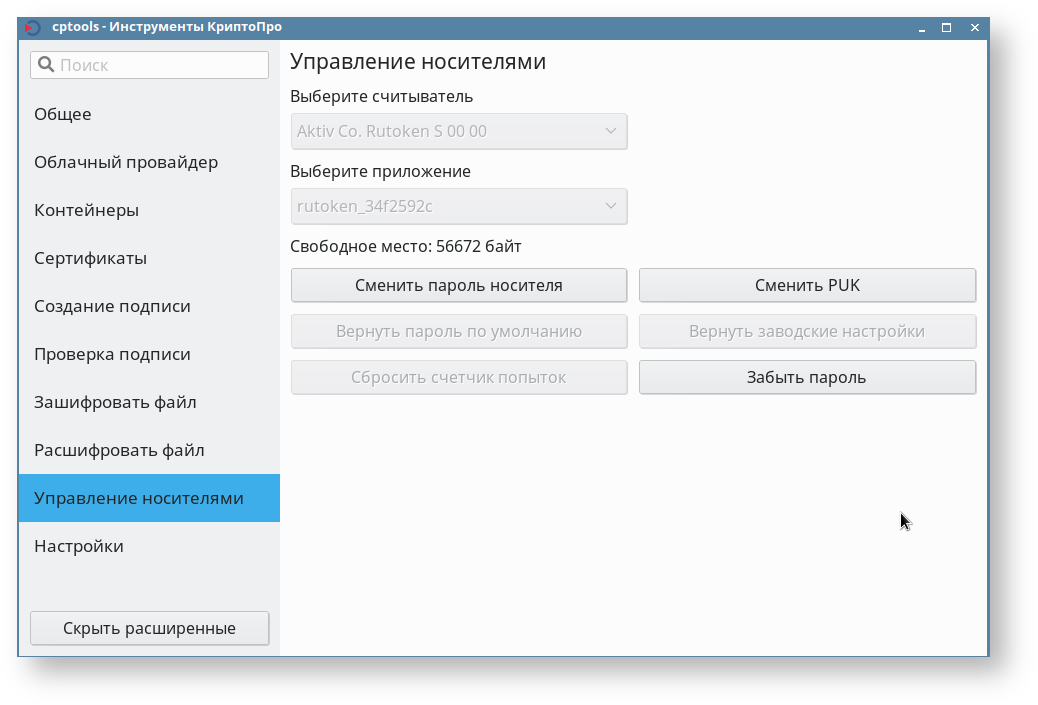Maximize the cptools window
The height and width of the screenshot is (705, 1038).
(x=946, y=28)
